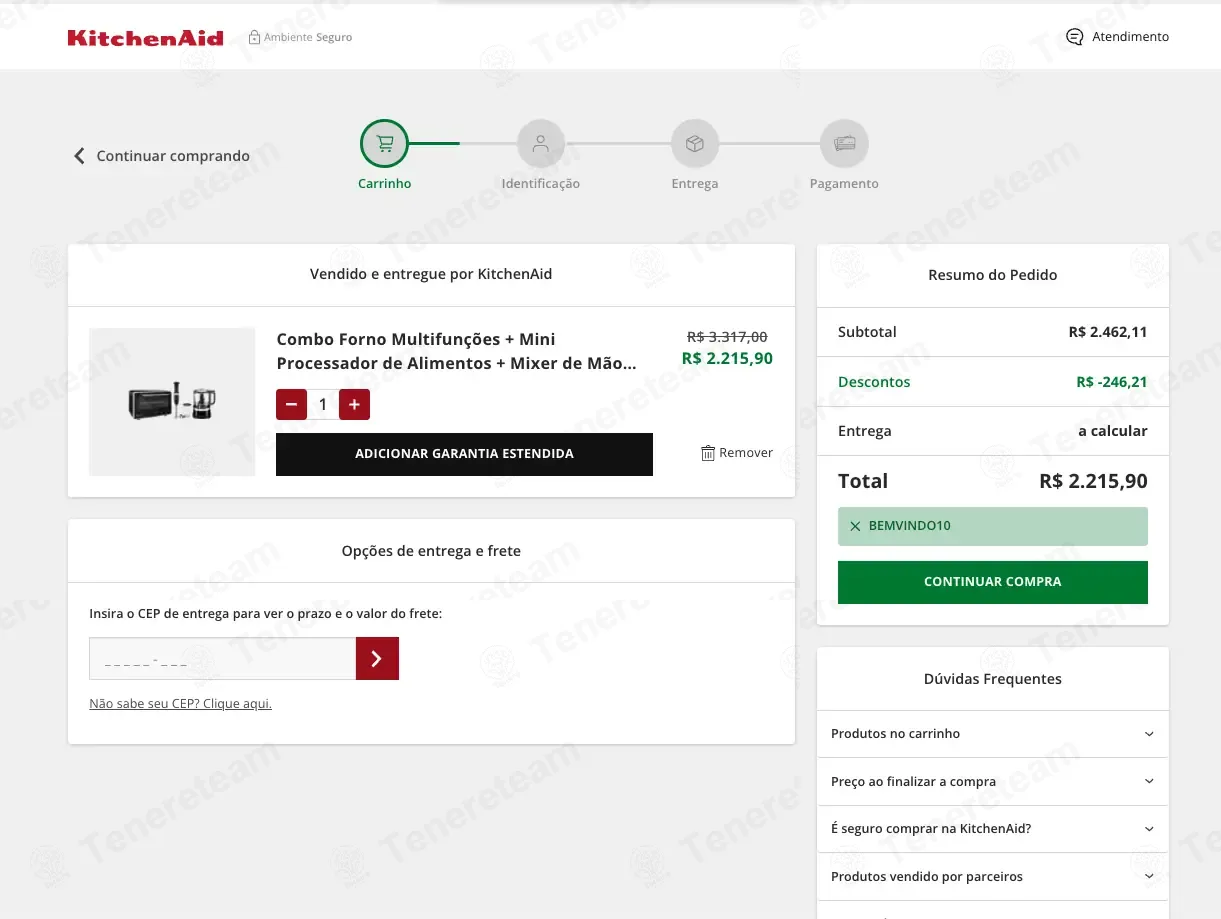Click Continuar comprando link
The image size is (1221, 919).
[x=173, y=156]
